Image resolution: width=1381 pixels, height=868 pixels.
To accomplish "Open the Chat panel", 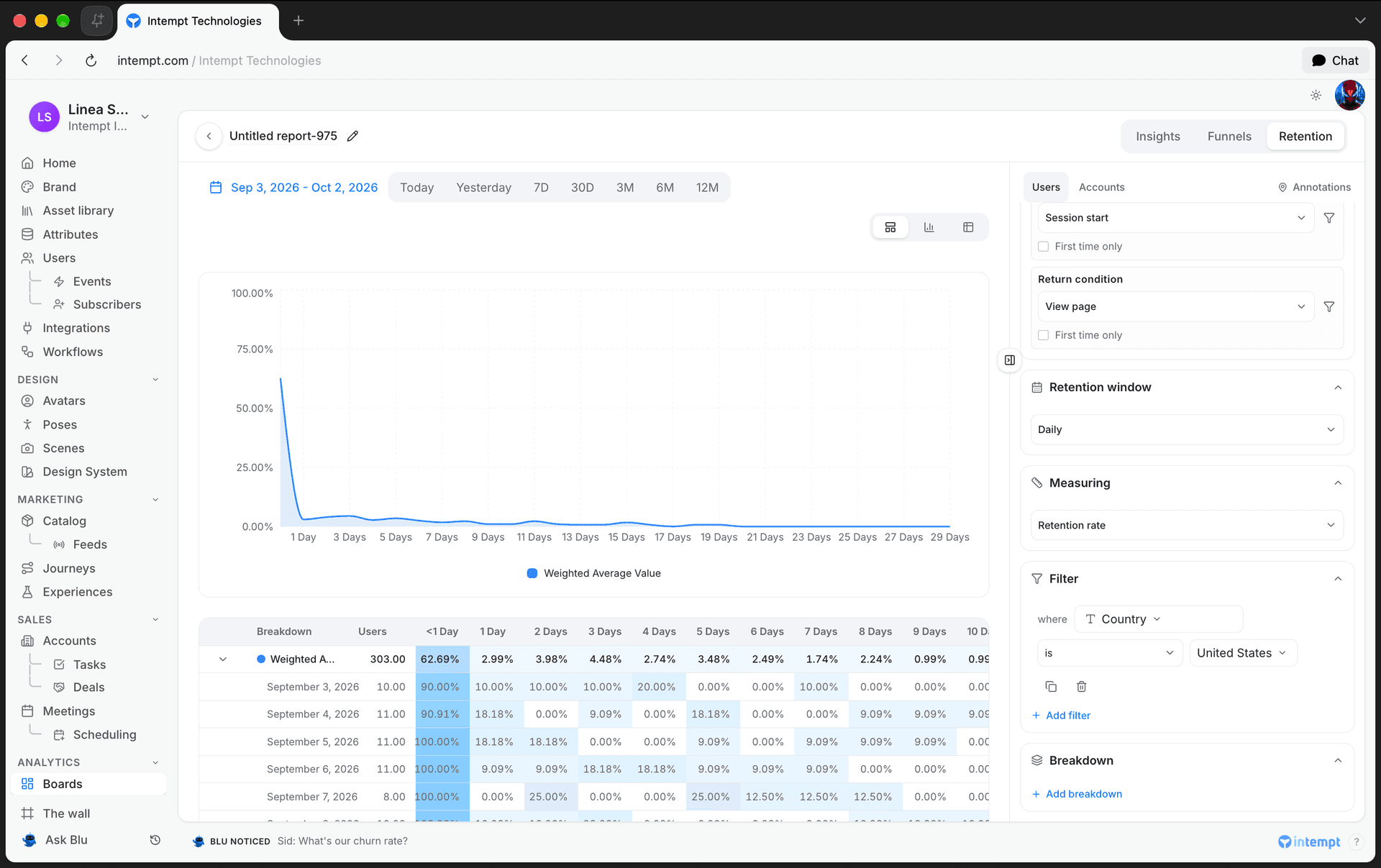I will click(1335, 60).
